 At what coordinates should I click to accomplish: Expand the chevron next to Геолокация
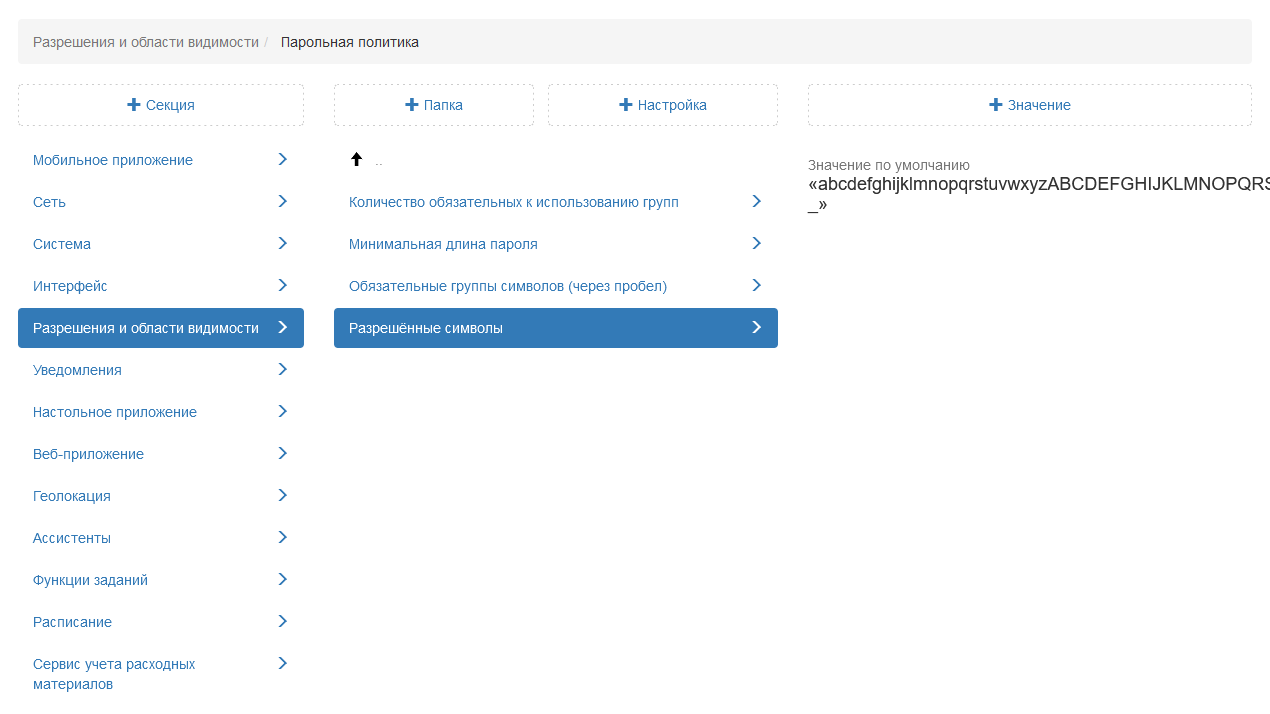[282, 496]
